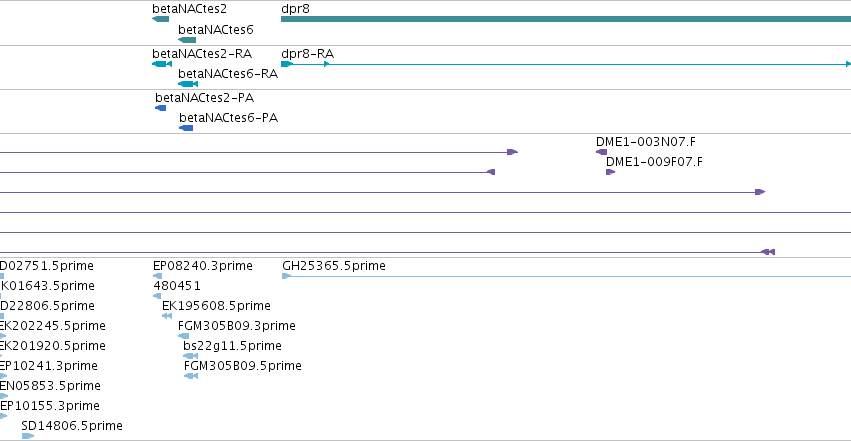Open the betaNACtes2 gene label
This screenshot has width=851, height=441.
pyautogui.click(x=189, y=9)
